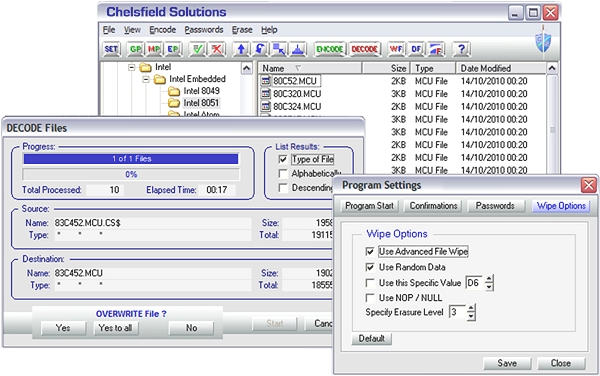Viewport: 600px width, 376px height.
Task: Increase the Erasure Level spinner
Action: 471,308
